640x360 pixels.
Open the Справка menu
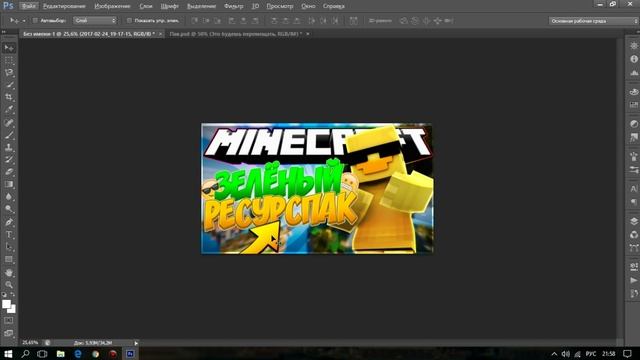333,6
